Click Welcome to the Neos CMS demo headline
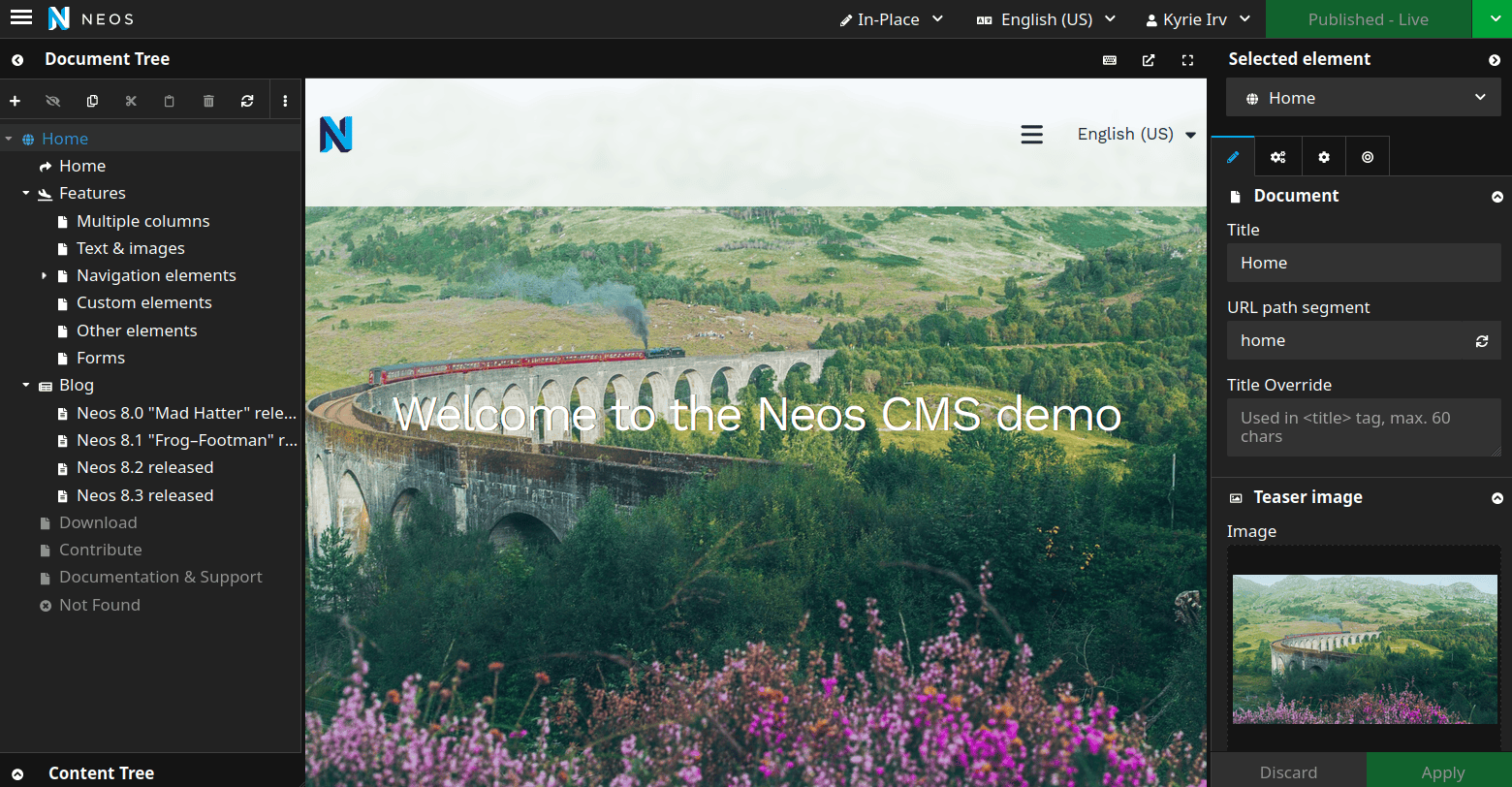The height and width of the screenshot is (787, 1512). pyautogui.click(x=757, y=416)
